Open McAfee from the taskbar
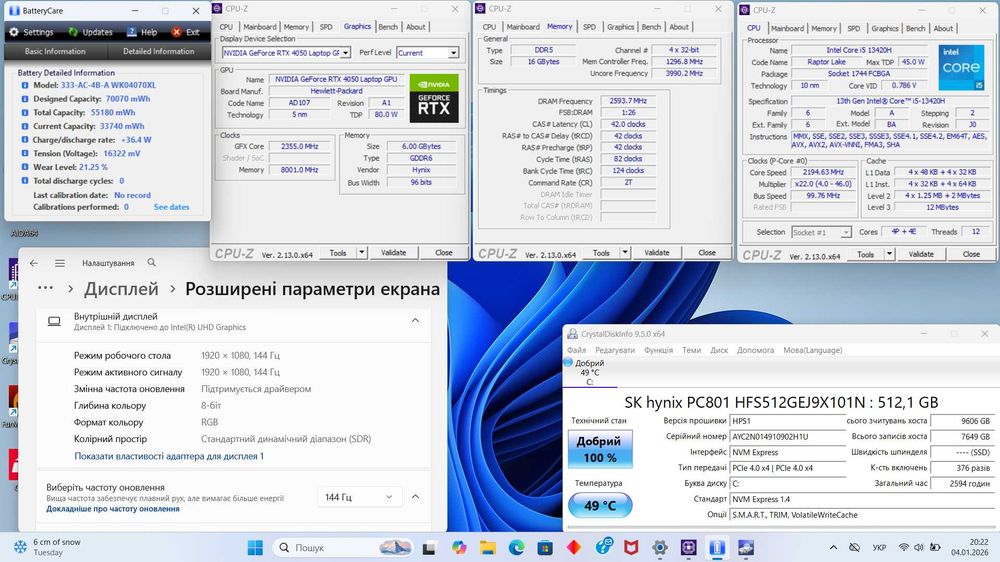The height and width of the screenshot is (562, 1000). (631, 547)
